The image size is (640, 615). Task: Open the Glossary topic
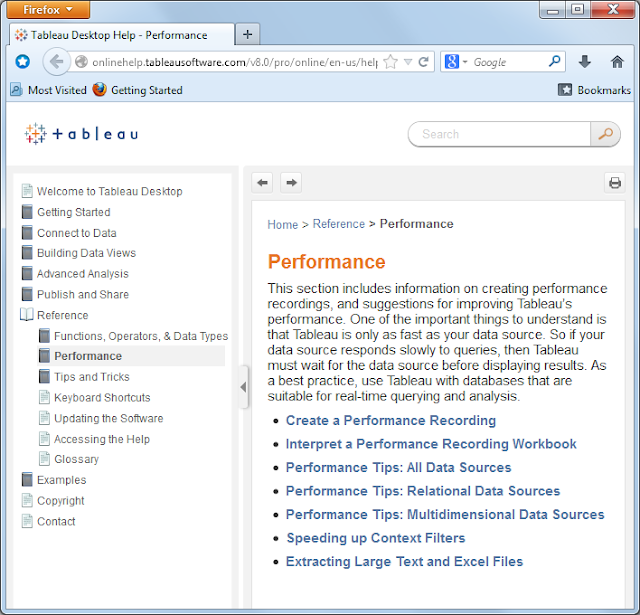(x=76, y=459)
